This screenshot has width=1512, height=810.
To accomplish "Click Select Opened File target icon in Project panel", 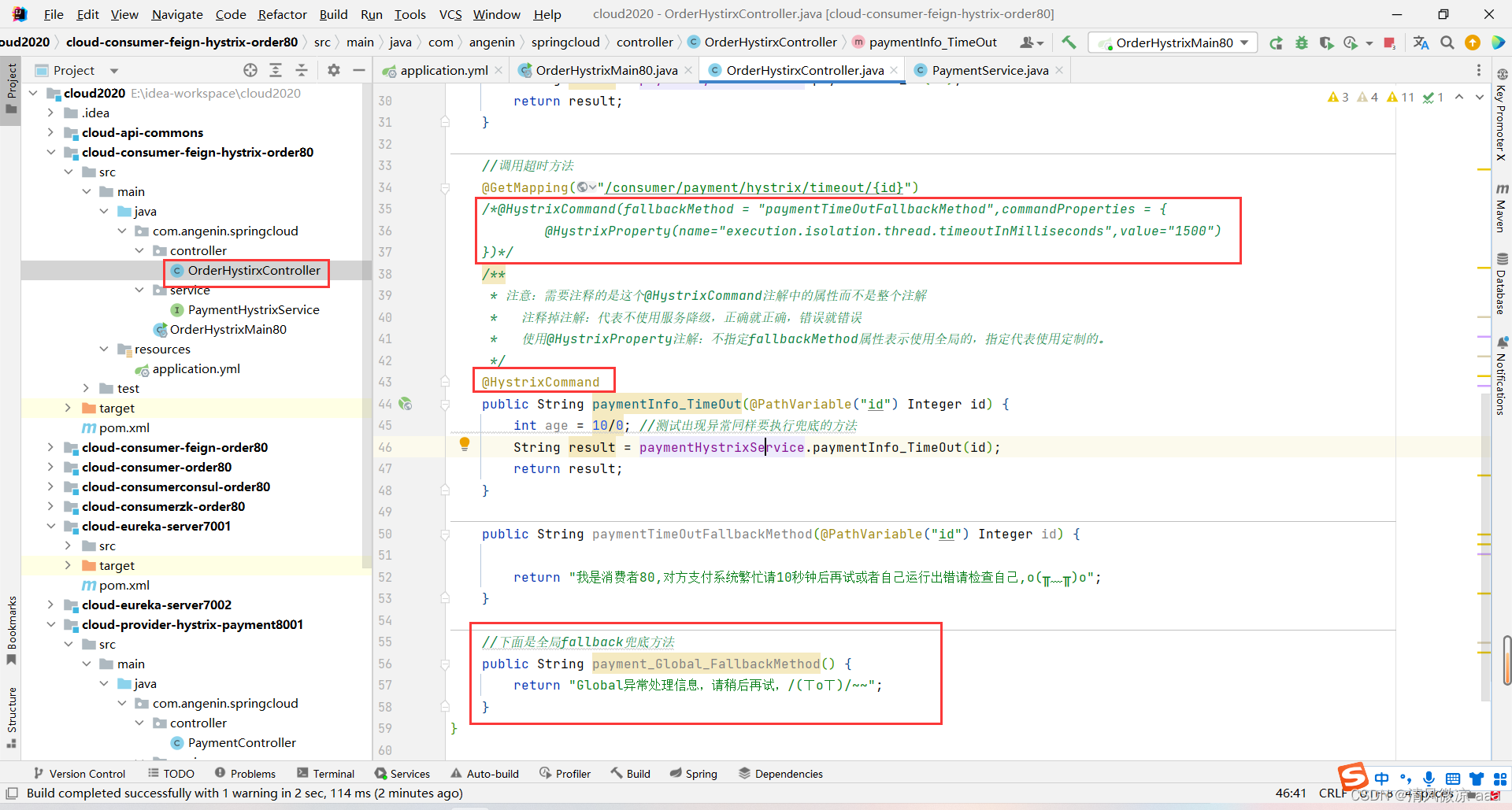I will click(x=250, y=70).
